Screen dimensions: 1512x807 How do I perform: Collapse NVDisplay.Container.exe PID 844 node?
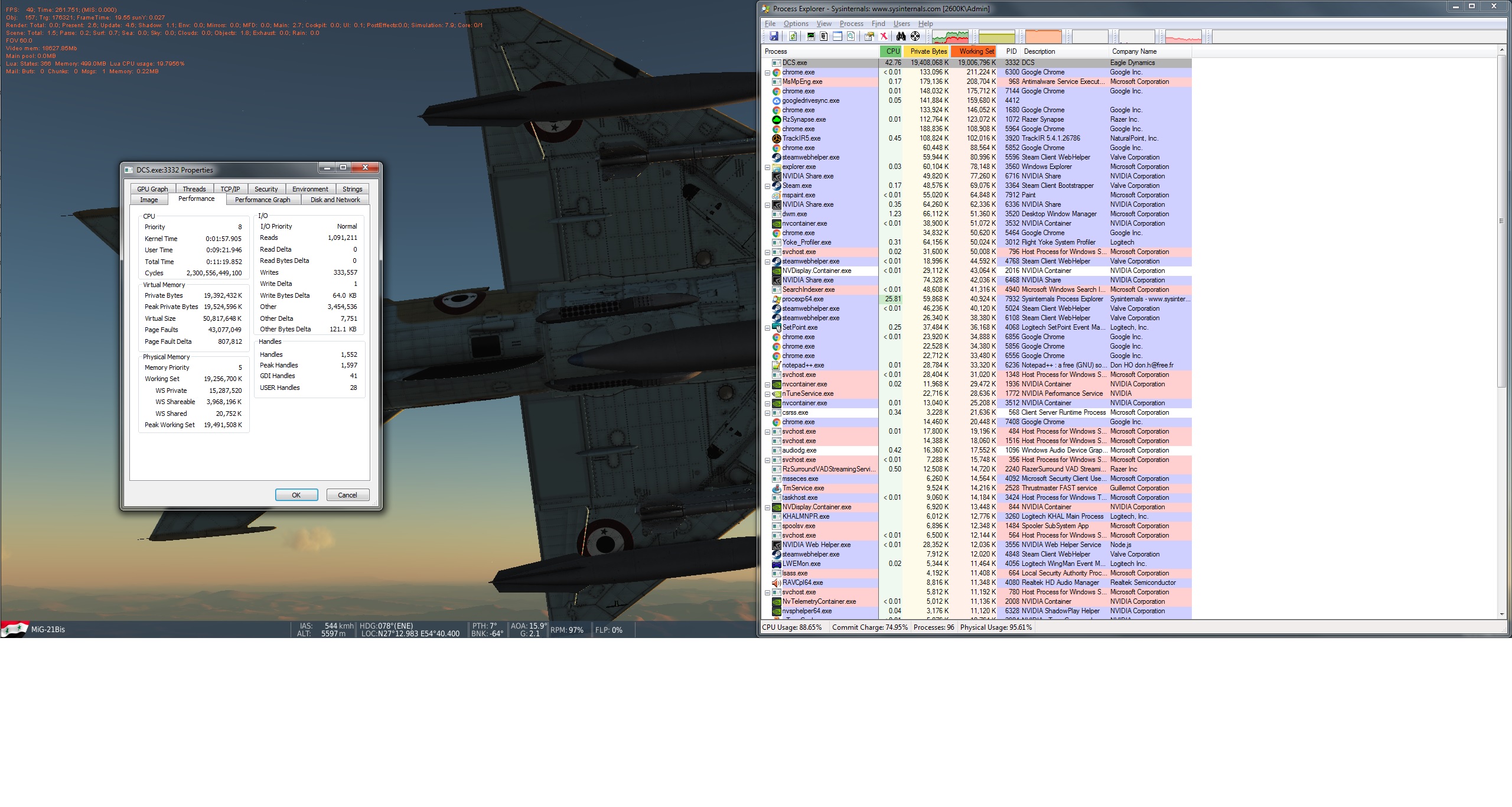pyautogui.click(x=768, y=507)
